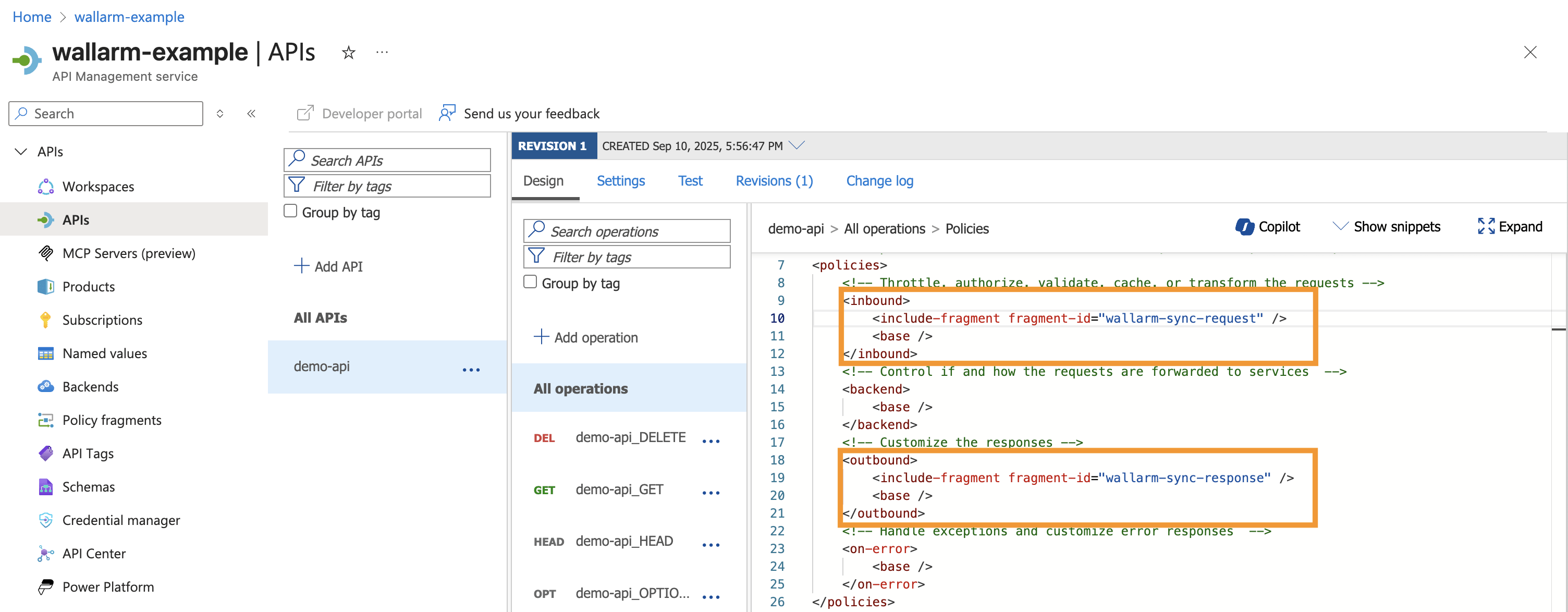Expand the policy editor to full screen

click(x=1509, y=226)
